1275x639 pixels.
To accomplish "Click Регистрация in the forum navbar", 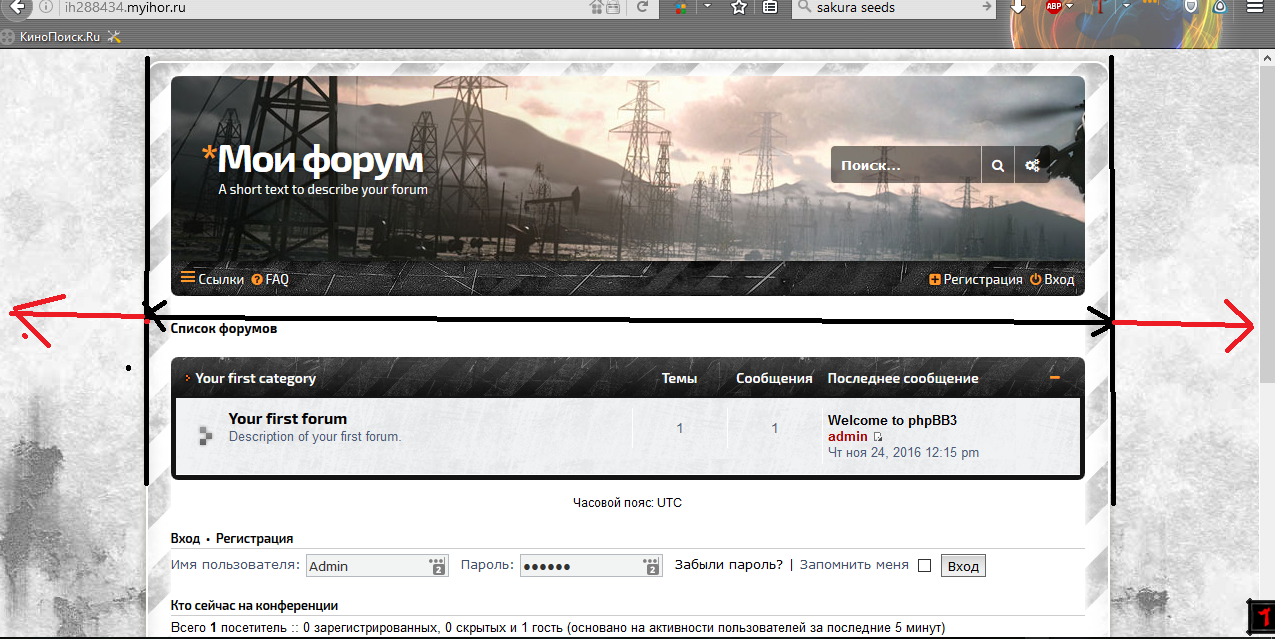I will 976,279.
